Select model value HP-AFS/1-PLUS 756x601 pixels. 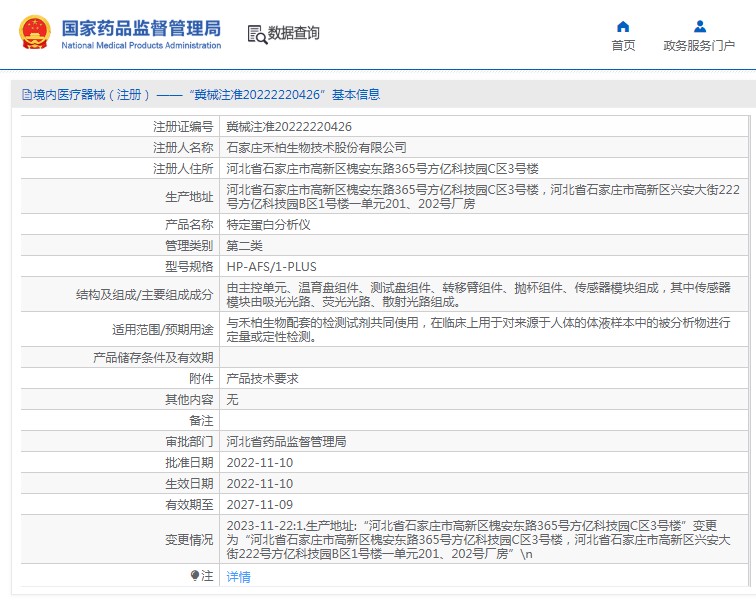click(270, 266)
